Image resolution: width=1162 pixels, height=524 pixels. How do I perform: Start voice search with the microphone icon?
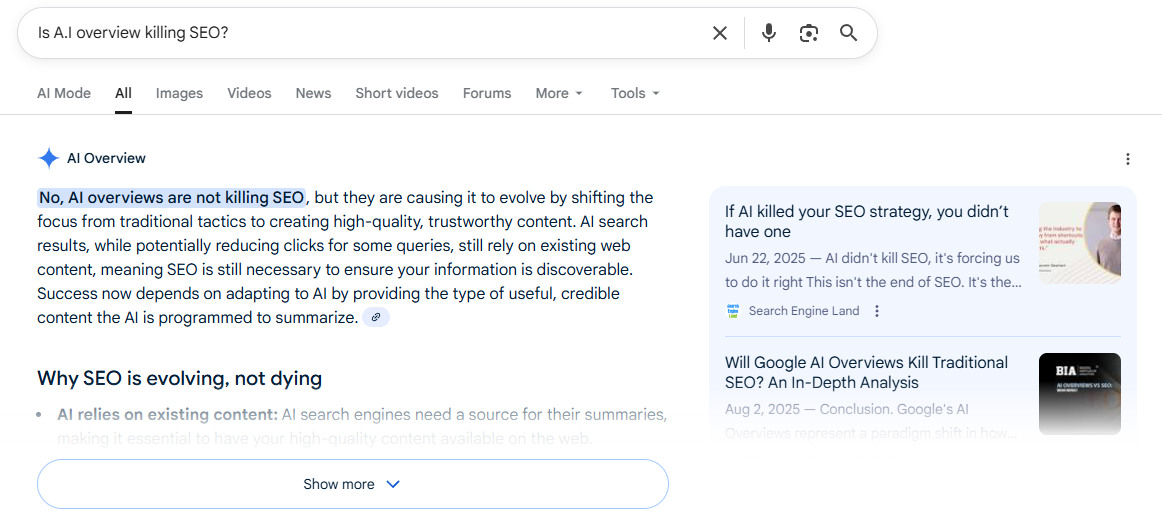tap(768, 33)
